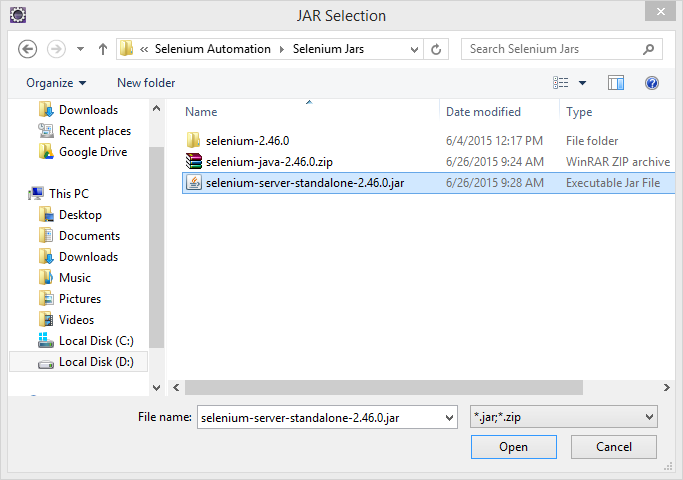
Task: Click sidebar scroll down arrow
Action: click(156, 387)
